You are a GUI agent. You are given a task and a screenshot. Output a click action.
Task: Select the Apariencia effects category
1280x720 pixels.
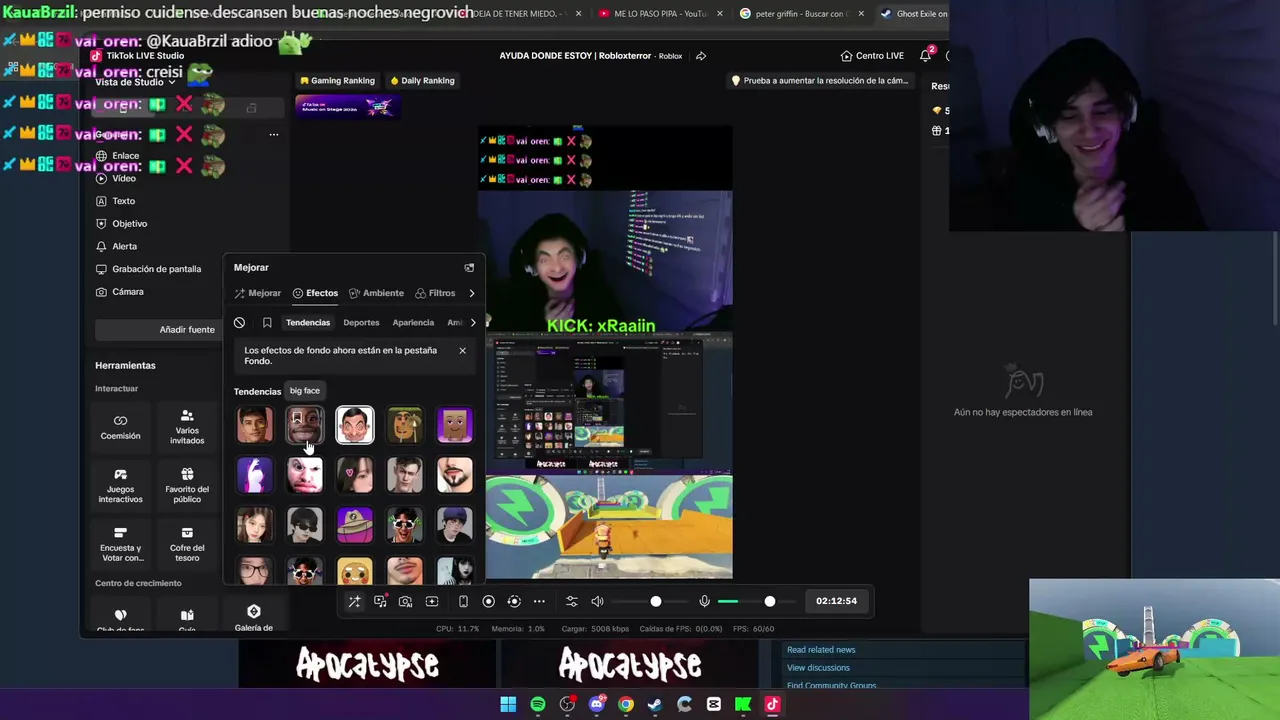pos(413,323)
